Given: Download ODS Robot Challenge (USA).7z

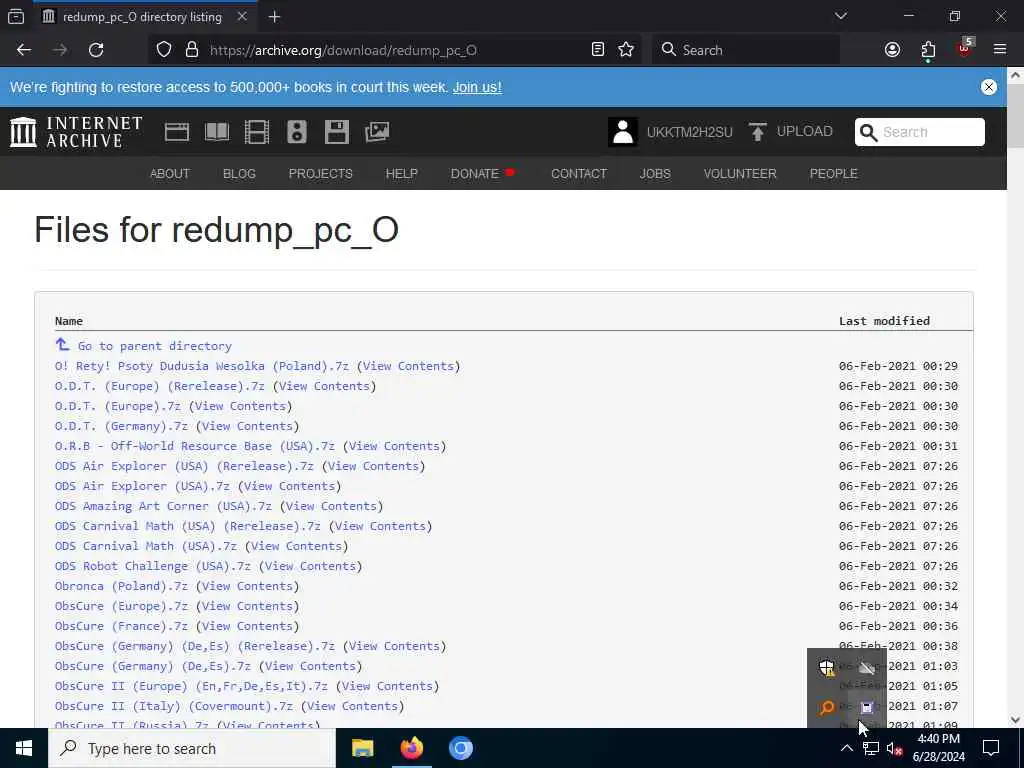Looking at the screenshot, I should [153, 566].
